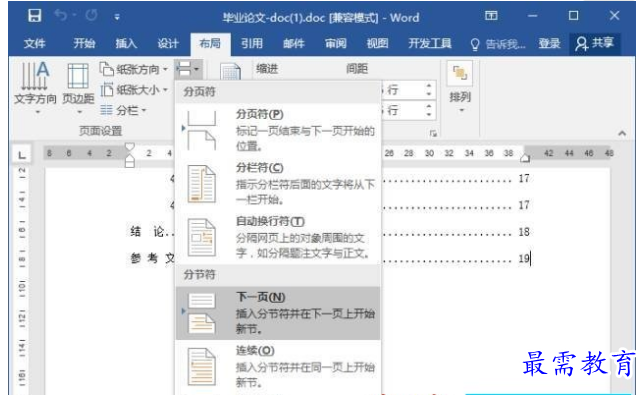Expand the 排列 dropdown arrow

pos(461,110)
